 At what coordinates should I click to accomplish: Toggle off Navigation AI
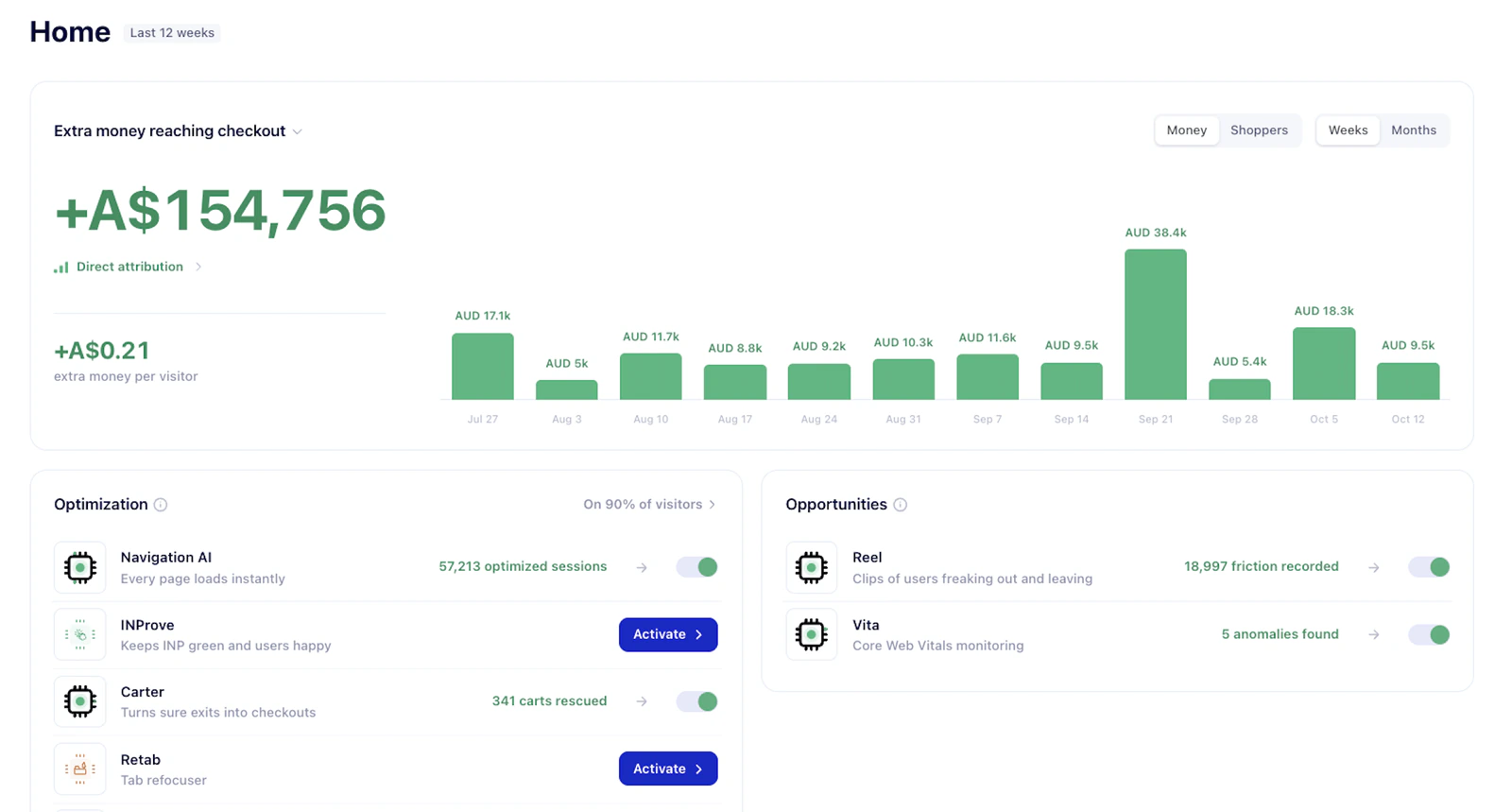pyautogui.click(x=697, y=567)
